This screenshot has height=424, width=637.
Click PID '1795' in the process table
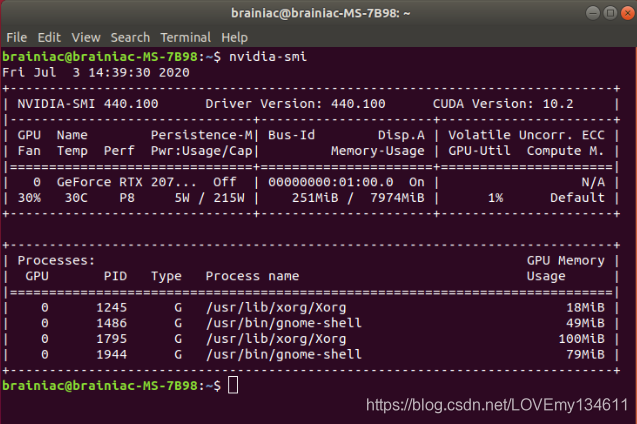tap(112, 339)
